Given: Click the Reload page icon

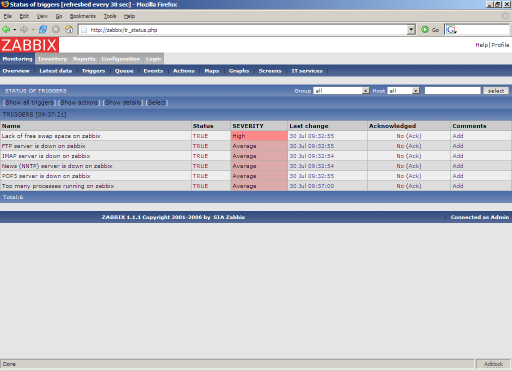Looking at the screenshot, I should [x=43, y=30].
